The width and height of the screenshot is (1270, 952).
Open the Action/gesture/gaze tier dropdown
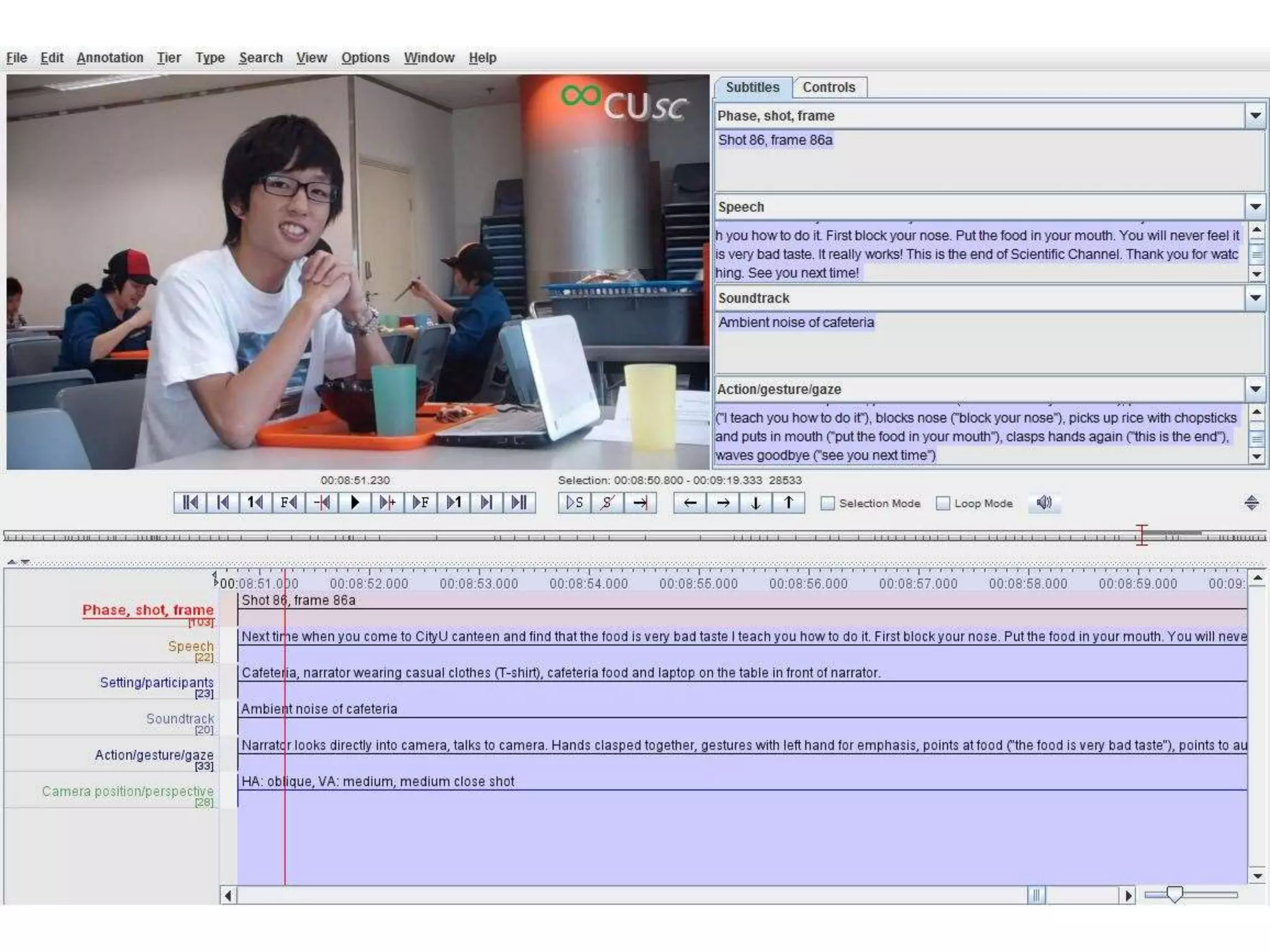click(x=1255, y=389)
